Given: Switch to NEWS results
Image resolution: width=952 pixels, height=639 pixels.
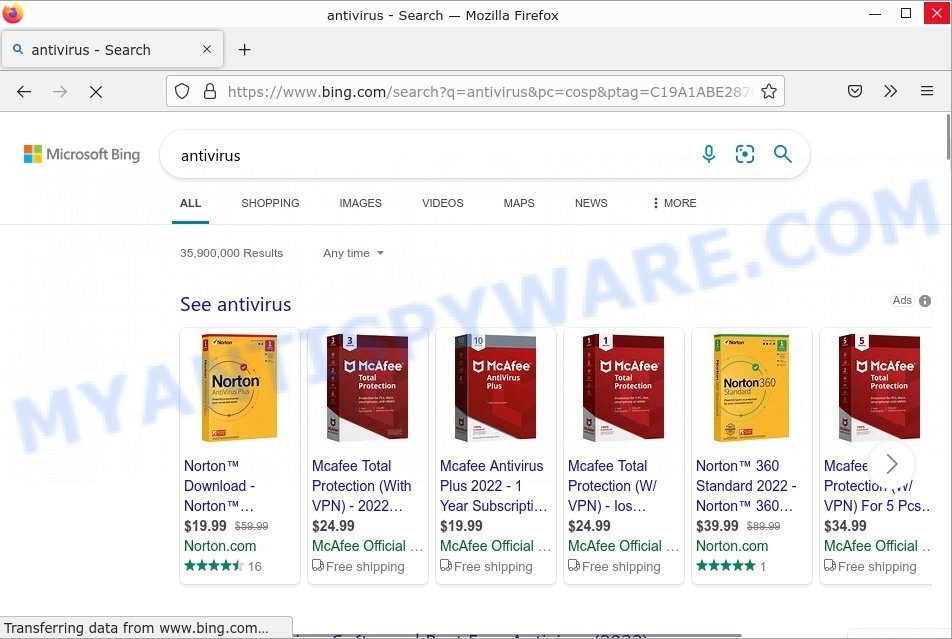Looking at the screenshot, I should 591,203.
